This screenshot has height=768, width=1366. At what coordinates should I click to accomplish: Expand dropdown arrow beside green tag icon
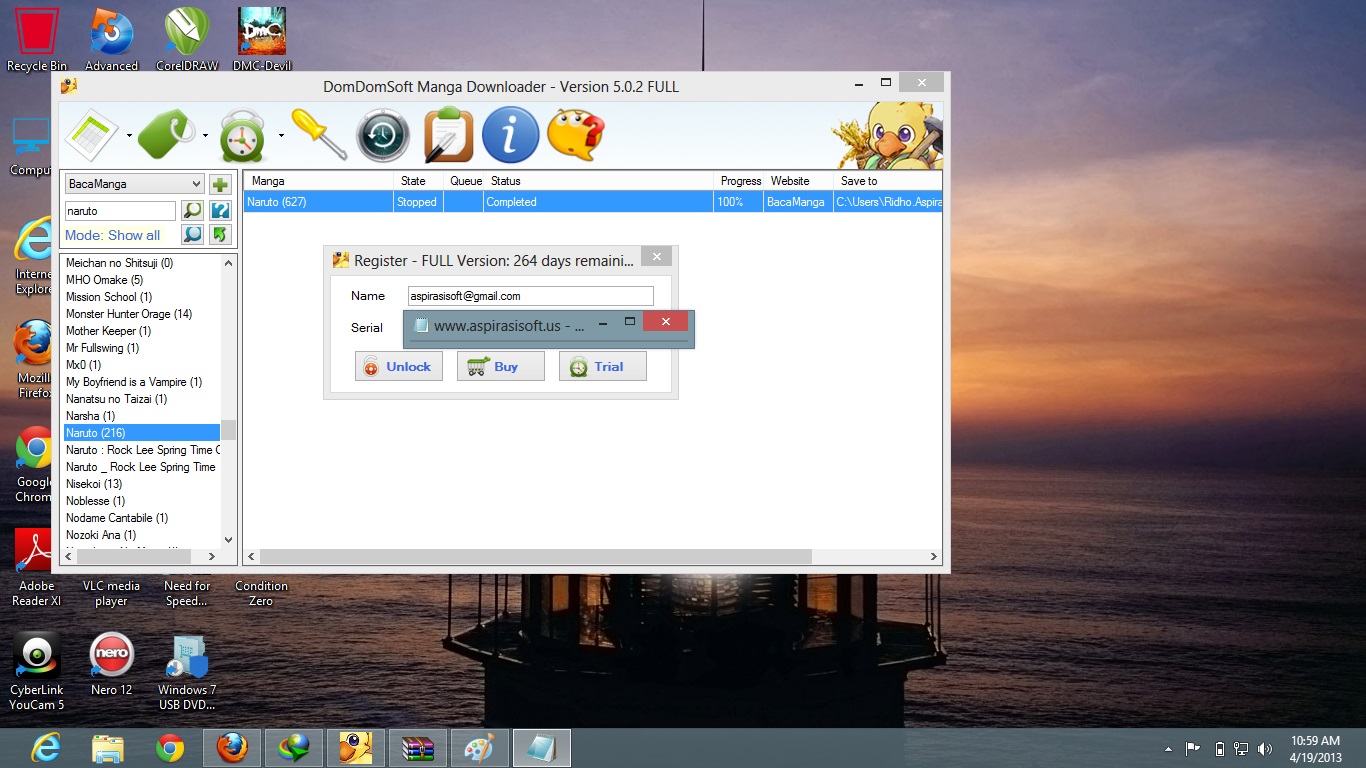[x=205, y=136]
